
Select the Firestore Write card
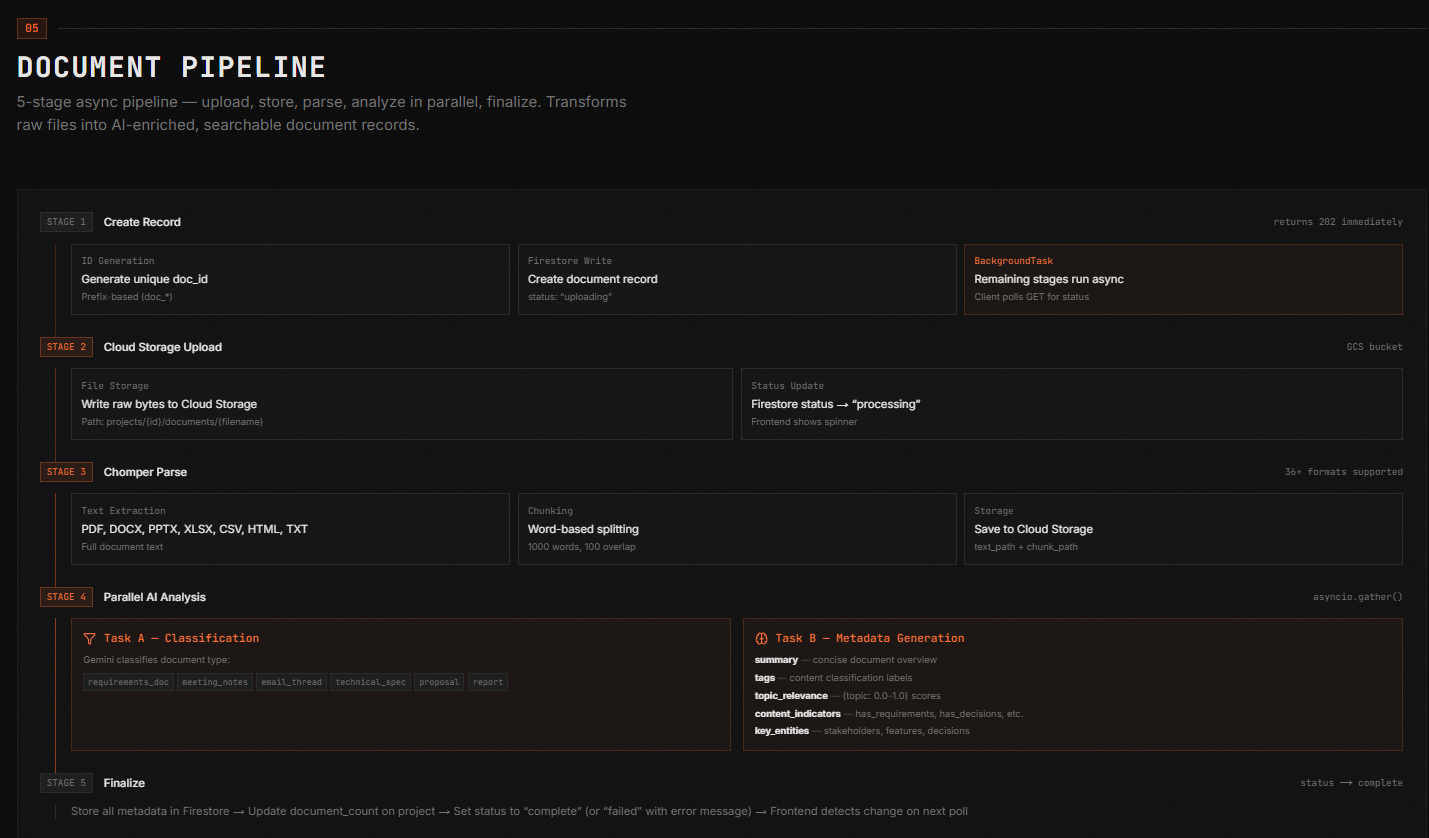pyautogui.click(x=736, y=279)
